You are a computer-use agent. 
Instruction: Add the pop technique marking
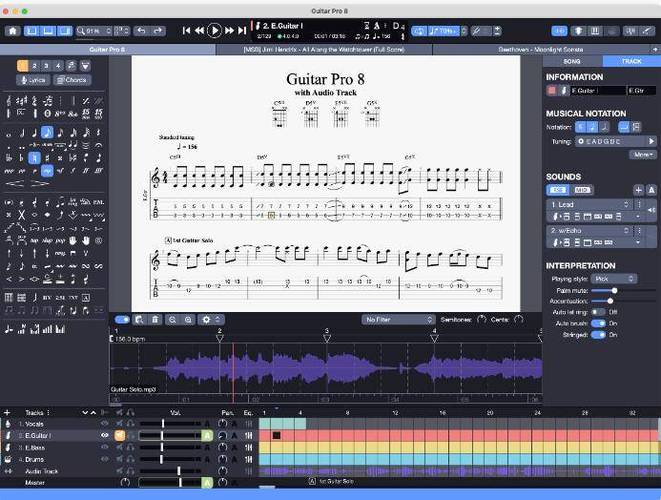pos(60,241)
